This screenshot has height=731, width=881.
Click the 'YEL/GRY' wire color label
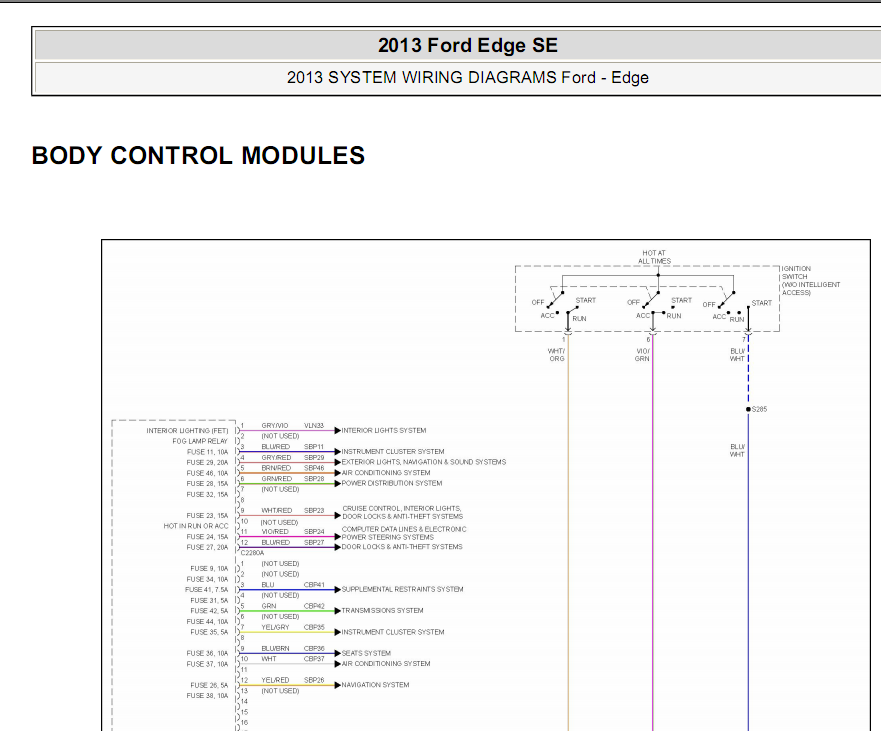[275, 627]
